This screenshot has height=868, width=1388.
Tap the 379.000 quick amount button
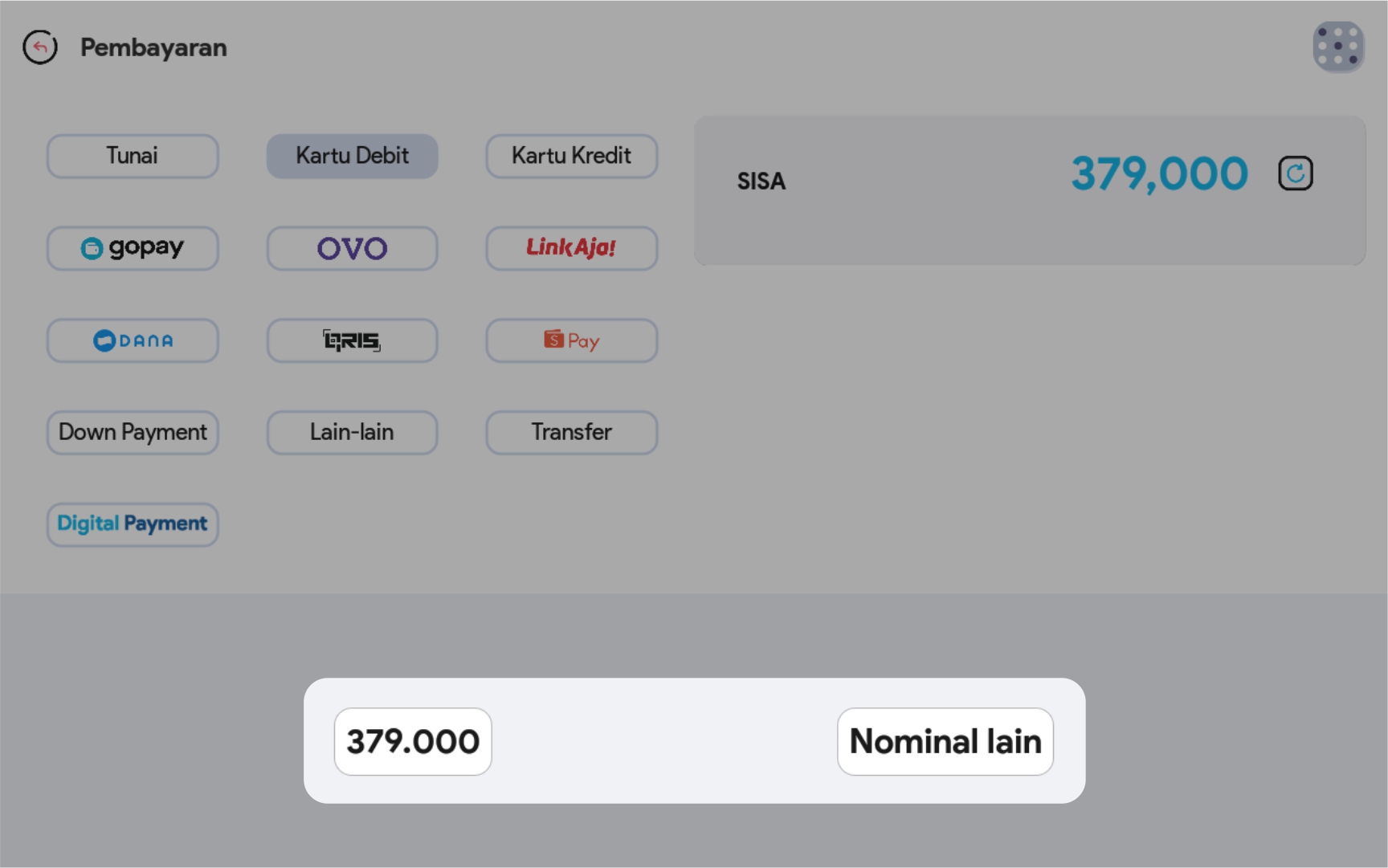[413, 741]
